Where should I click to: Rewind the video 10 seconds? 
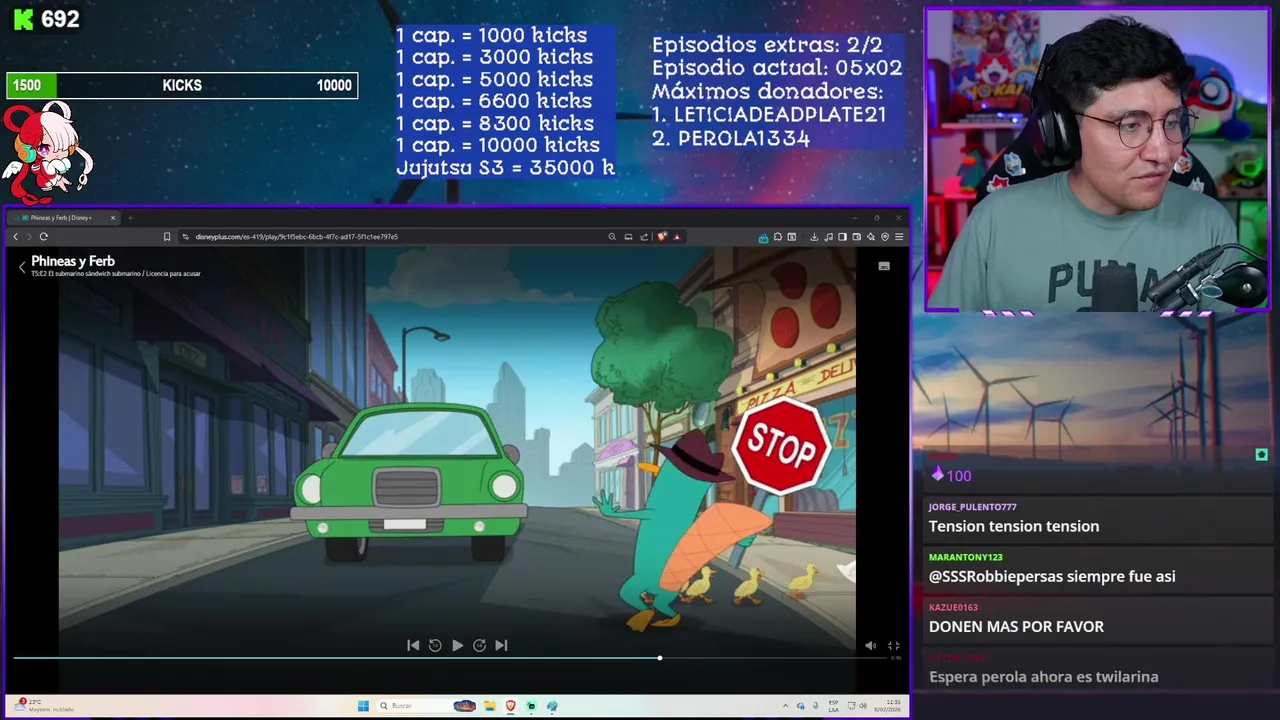pyautogui.click(x=435, y=645)
